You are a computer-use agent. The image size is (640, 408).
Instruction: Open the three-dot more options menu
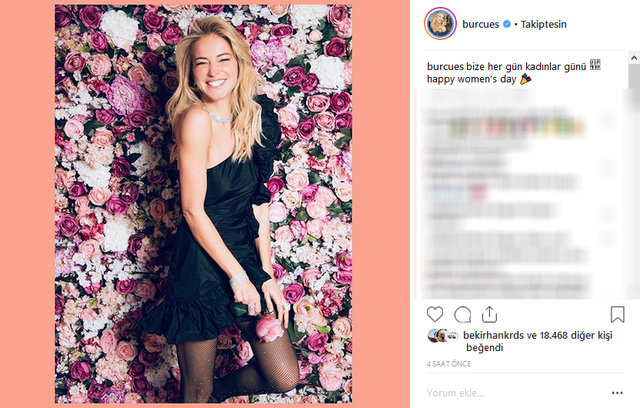point(615,392)
